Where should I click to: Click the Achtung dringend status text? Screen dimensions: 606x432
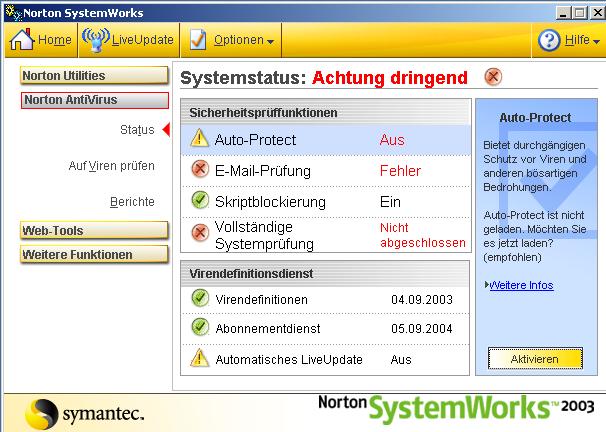[x=390, y=78]
